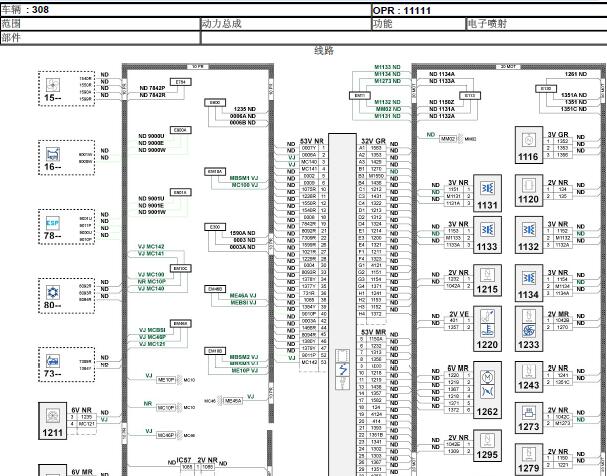Click splice box right of ND 1150Z
Screen dimensions: 607x476
click(470, 96)
